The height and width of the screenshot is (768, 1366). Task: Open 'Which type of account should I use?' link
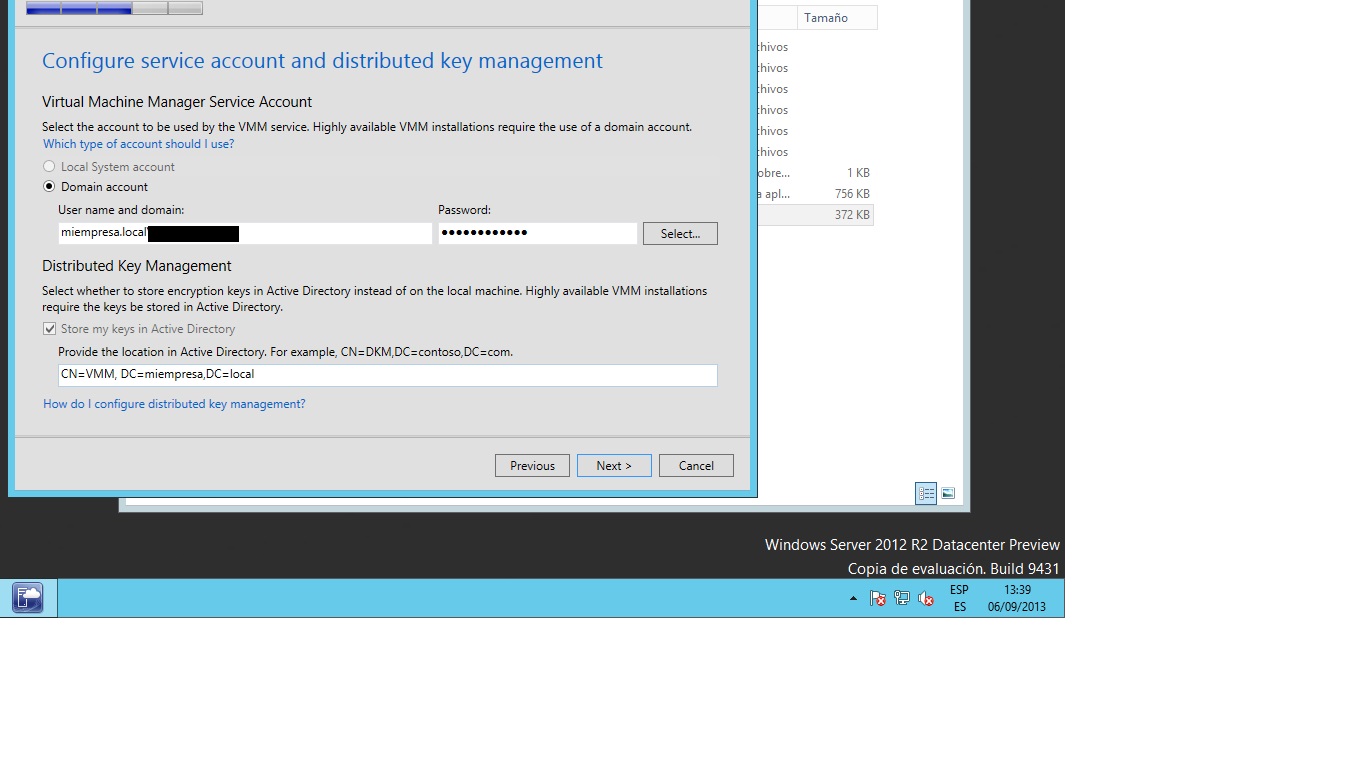pyautogui.click(x=138, y=144)
